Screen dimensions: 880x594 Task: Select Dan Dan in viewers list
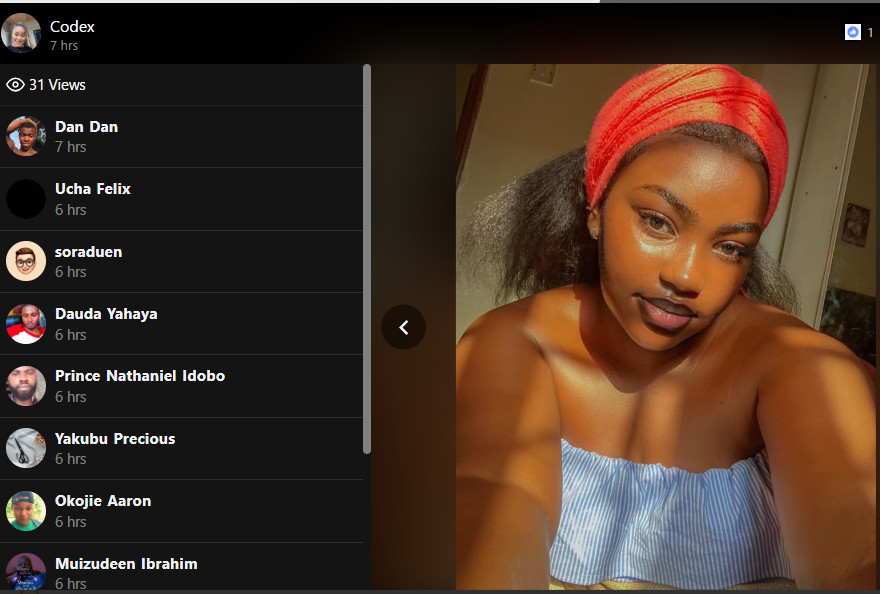[86, 127]
